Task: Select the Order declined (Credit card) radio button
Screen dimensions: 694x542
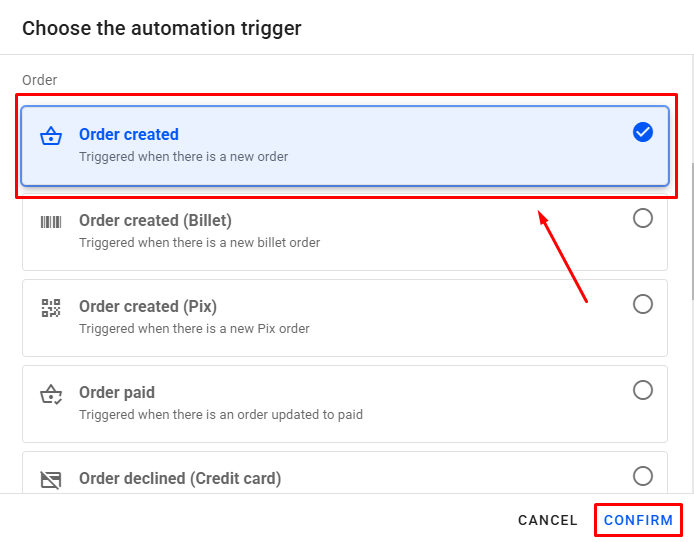Action: (x=643, y=476)
